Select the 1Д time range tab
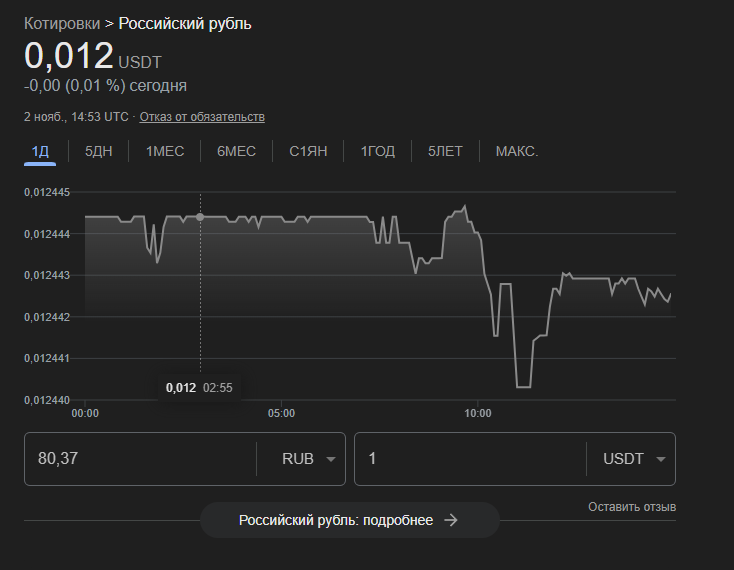Image resolution: width=734 pixels, height=570 pixels. (40, 152)
